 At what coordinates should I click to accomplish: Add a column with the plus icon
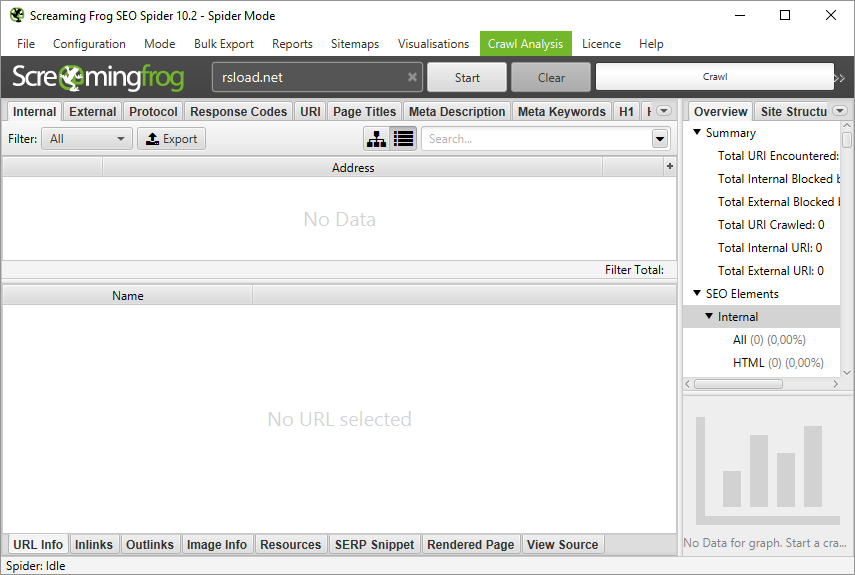(670, 166)
